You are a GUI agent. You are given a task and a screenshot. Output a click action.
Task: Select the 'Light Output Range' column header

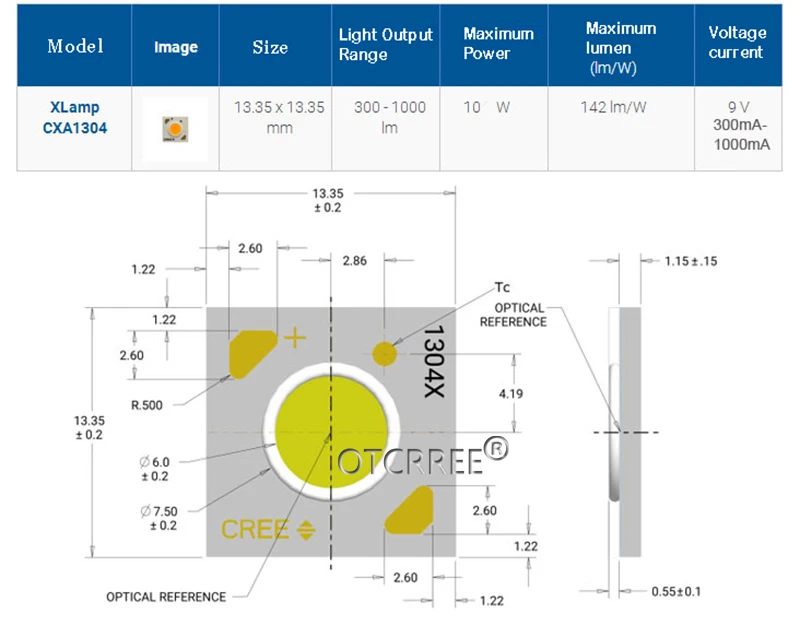point(386,44)
